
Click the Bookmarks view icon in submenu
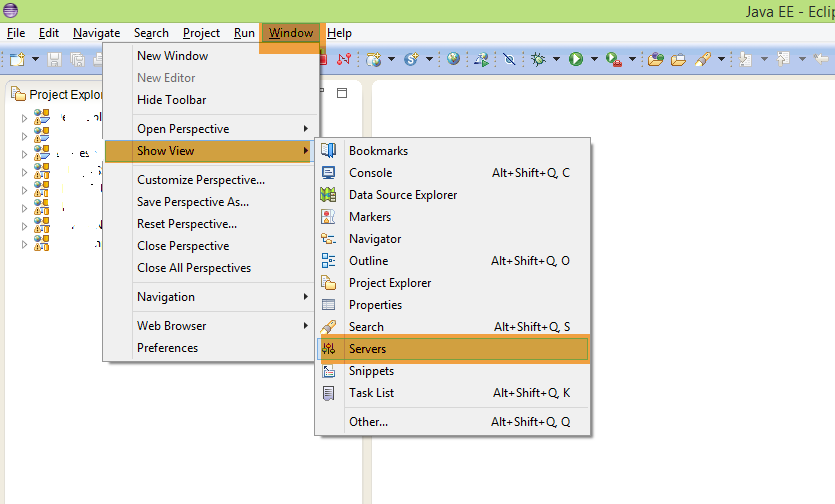tap(329, 151)
